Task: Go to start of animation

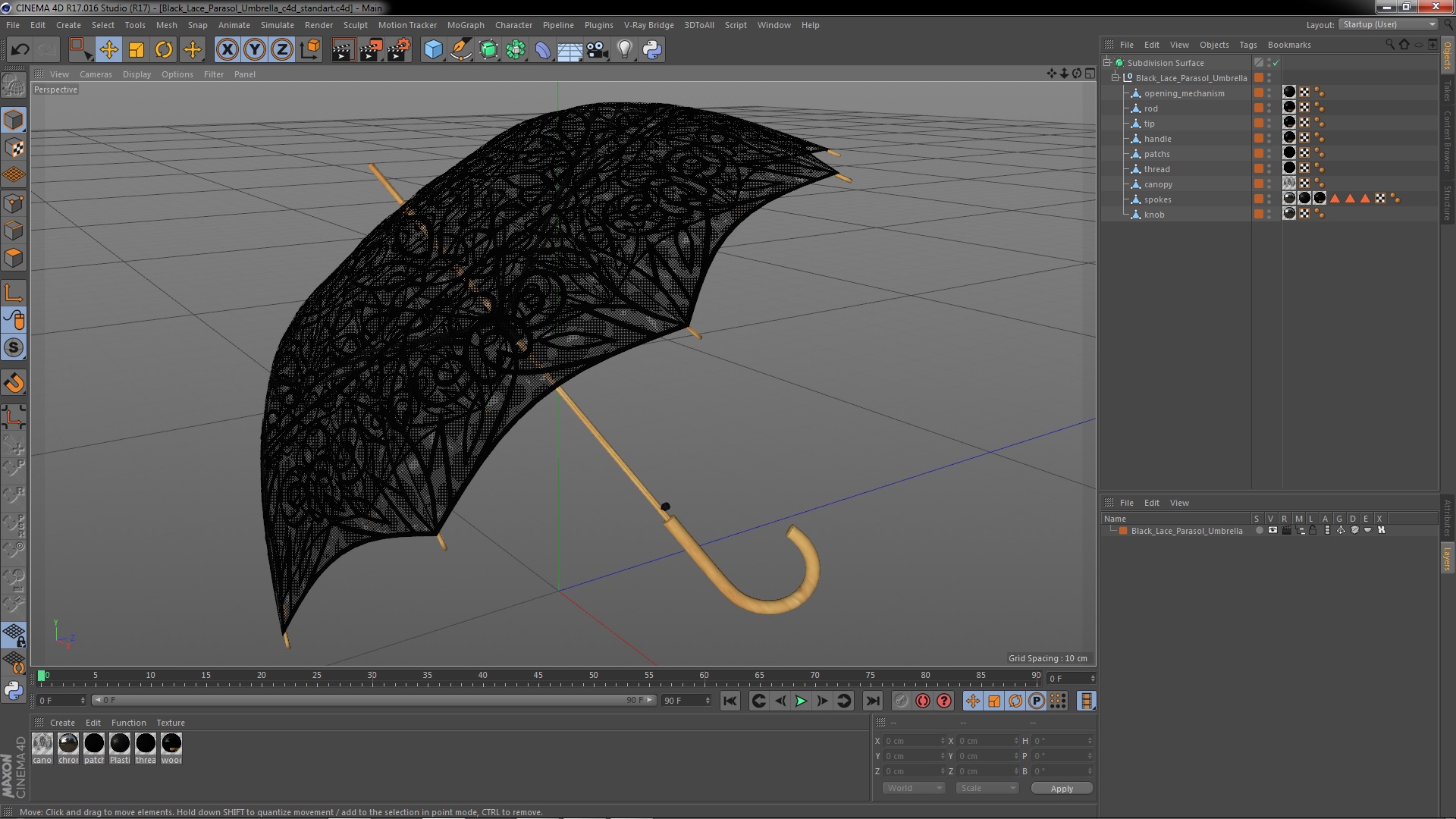Action: tap(730, 701)
